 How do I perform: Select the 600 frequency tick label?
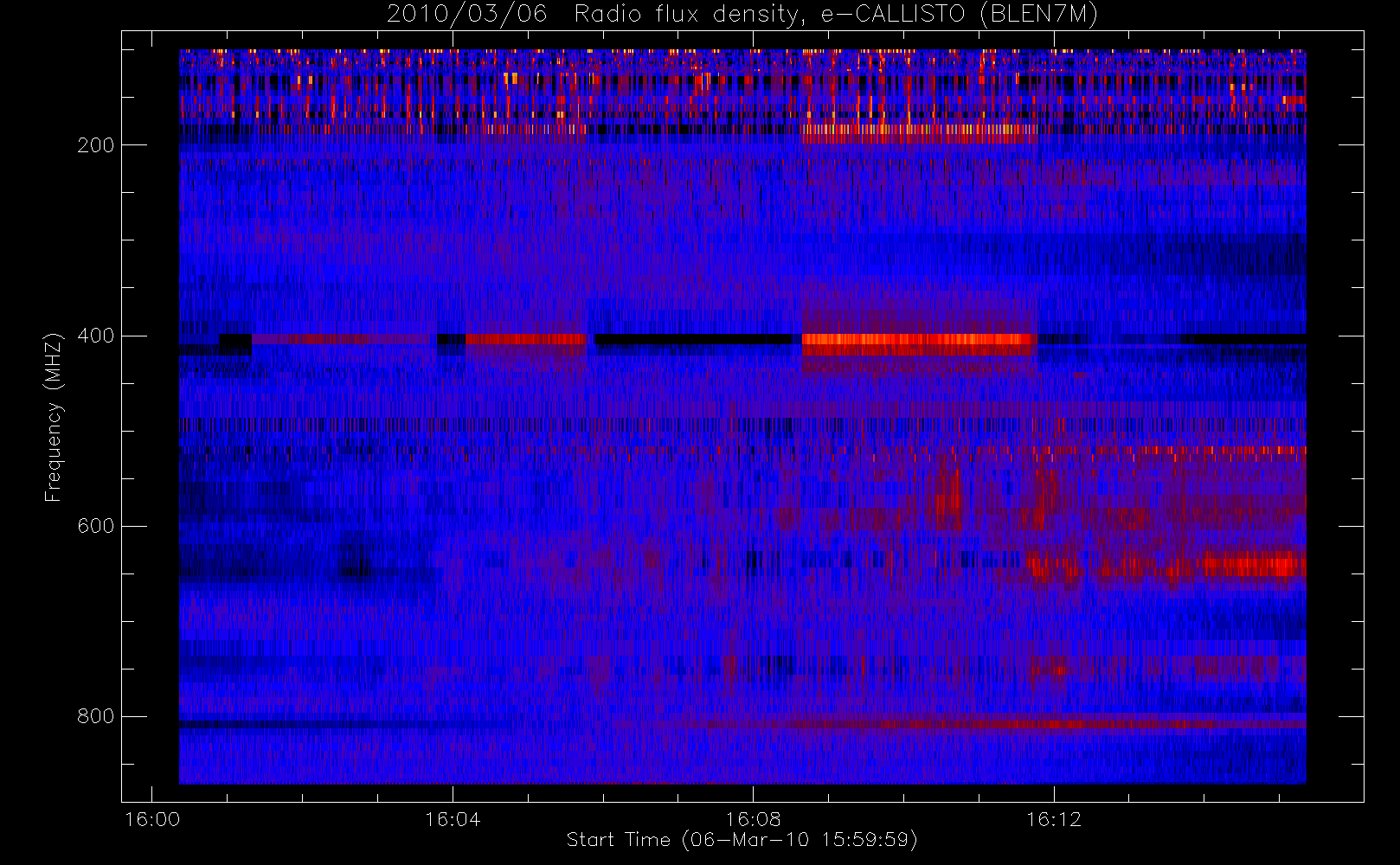tap(95, 526)
